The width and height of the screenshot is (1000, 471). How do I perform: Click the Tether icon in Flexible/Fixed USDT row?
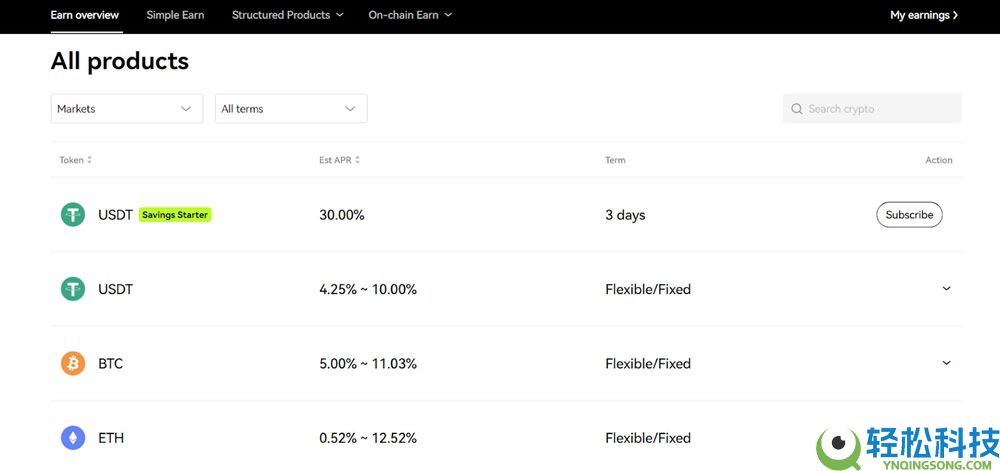[73, 289]
